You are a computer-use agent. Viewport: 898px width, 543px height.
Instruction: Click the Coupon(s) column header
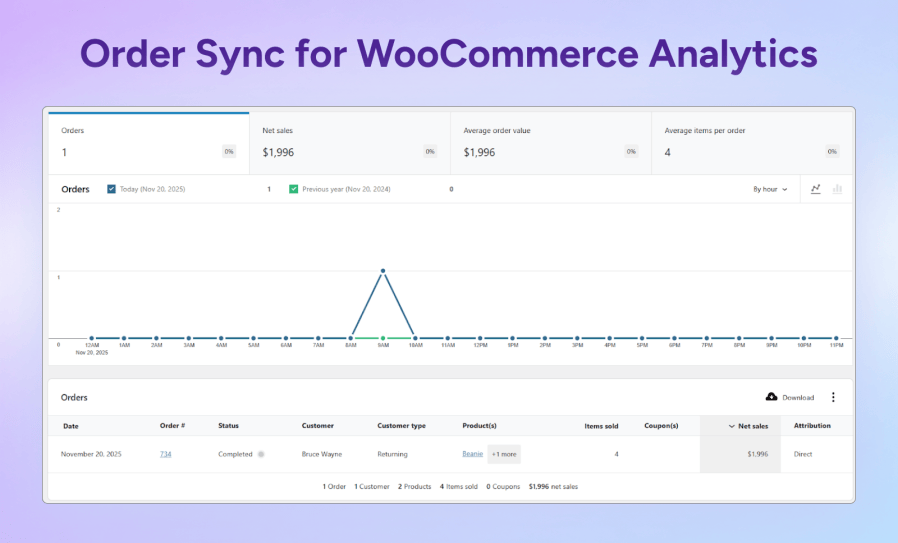point(661,426)
